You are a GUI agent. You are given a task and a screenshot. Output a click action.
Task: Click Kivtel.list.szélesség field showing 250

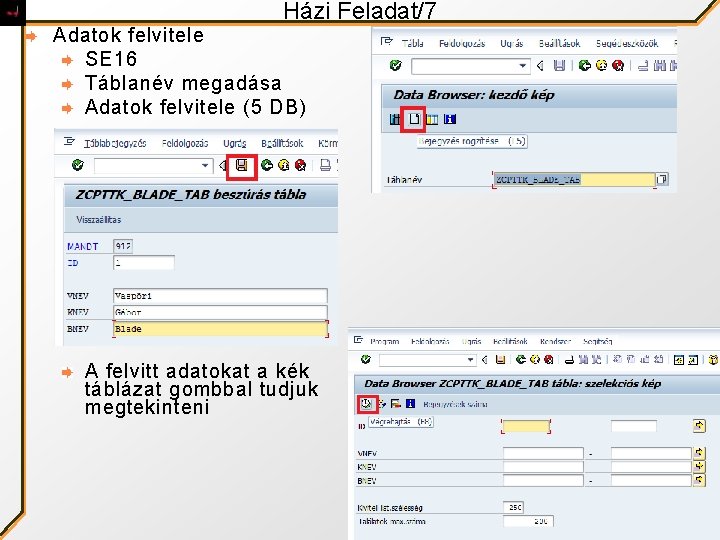513,507
